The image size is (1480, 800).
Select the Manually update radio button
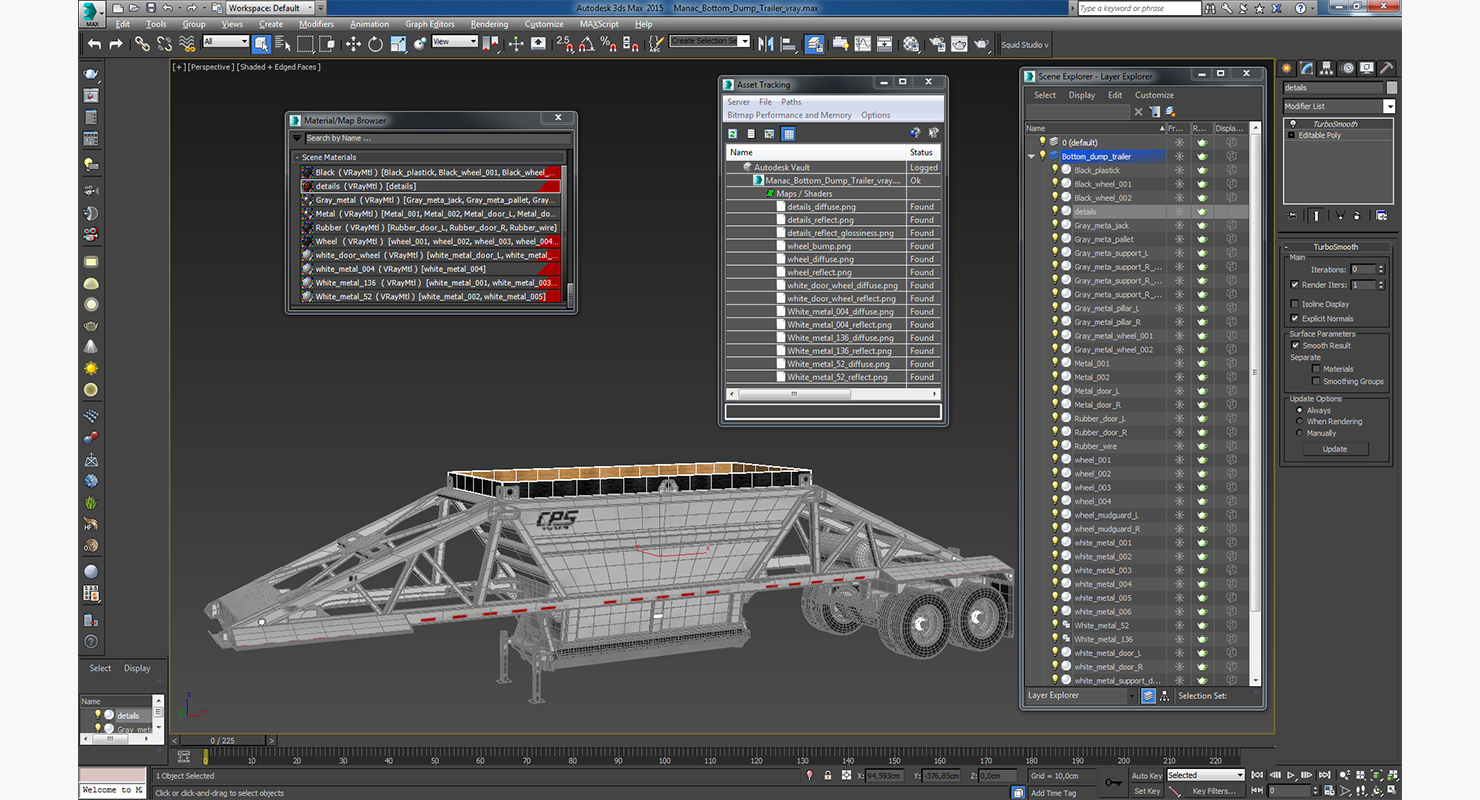click(x=1300, y=433)
